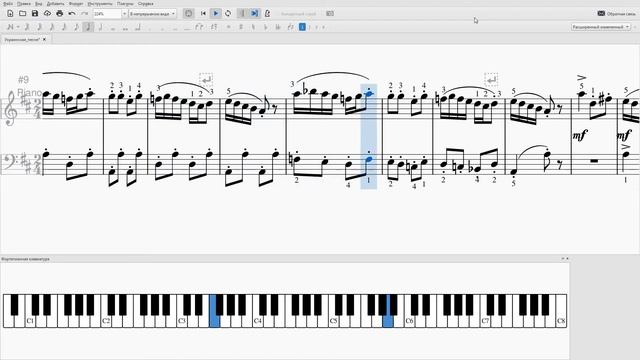
Task: Toggle pan score during playback
Action: click(x=254, y=13)
